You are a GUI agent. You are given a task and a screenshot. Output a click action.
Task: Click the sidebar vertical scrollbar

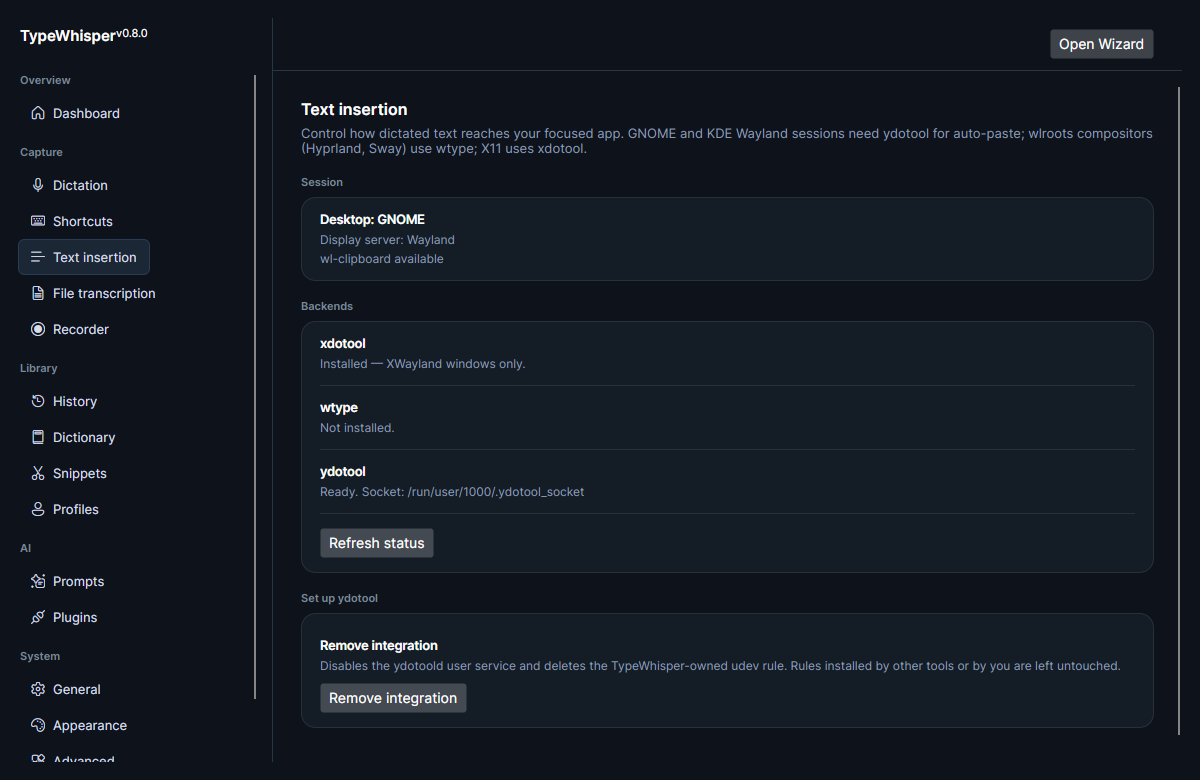click(255, 386)
